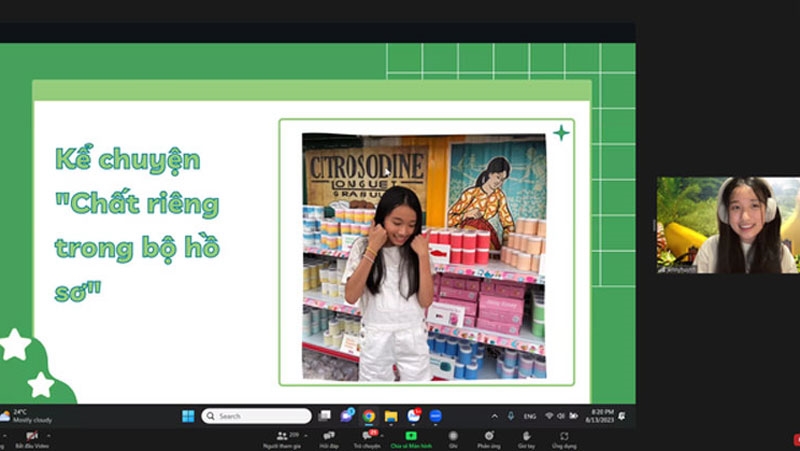Expand the arrow beside Trò chuyện

point(382,436)
